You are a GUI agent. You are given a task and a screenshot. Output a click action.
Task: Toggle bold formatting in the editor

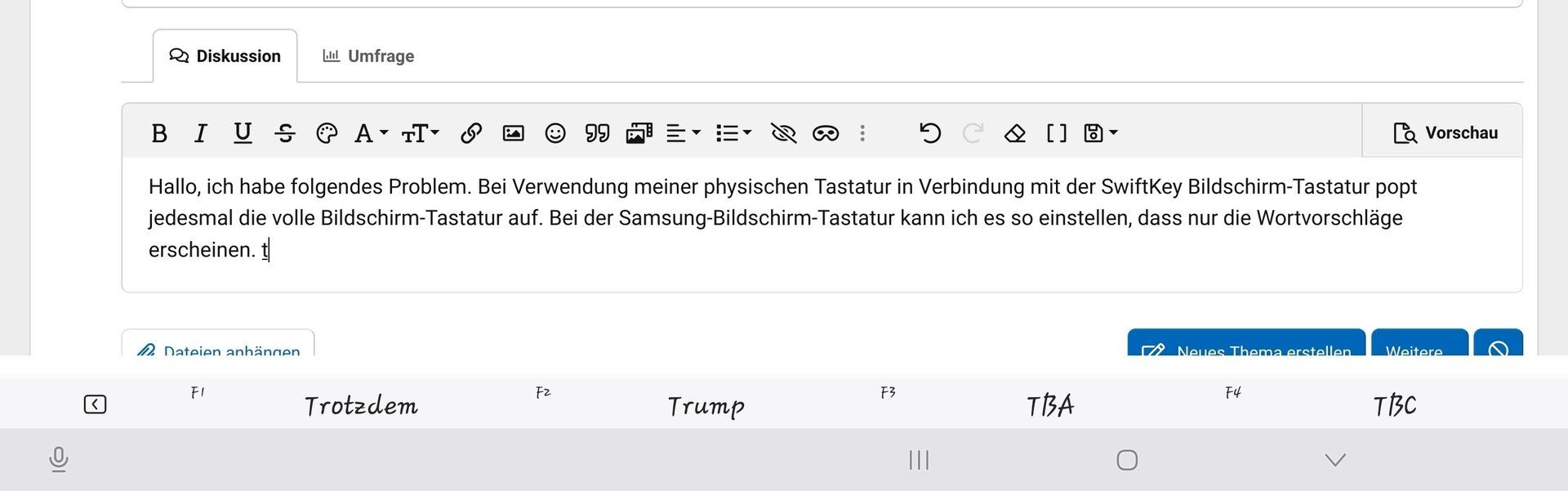[x=159, y=133]
